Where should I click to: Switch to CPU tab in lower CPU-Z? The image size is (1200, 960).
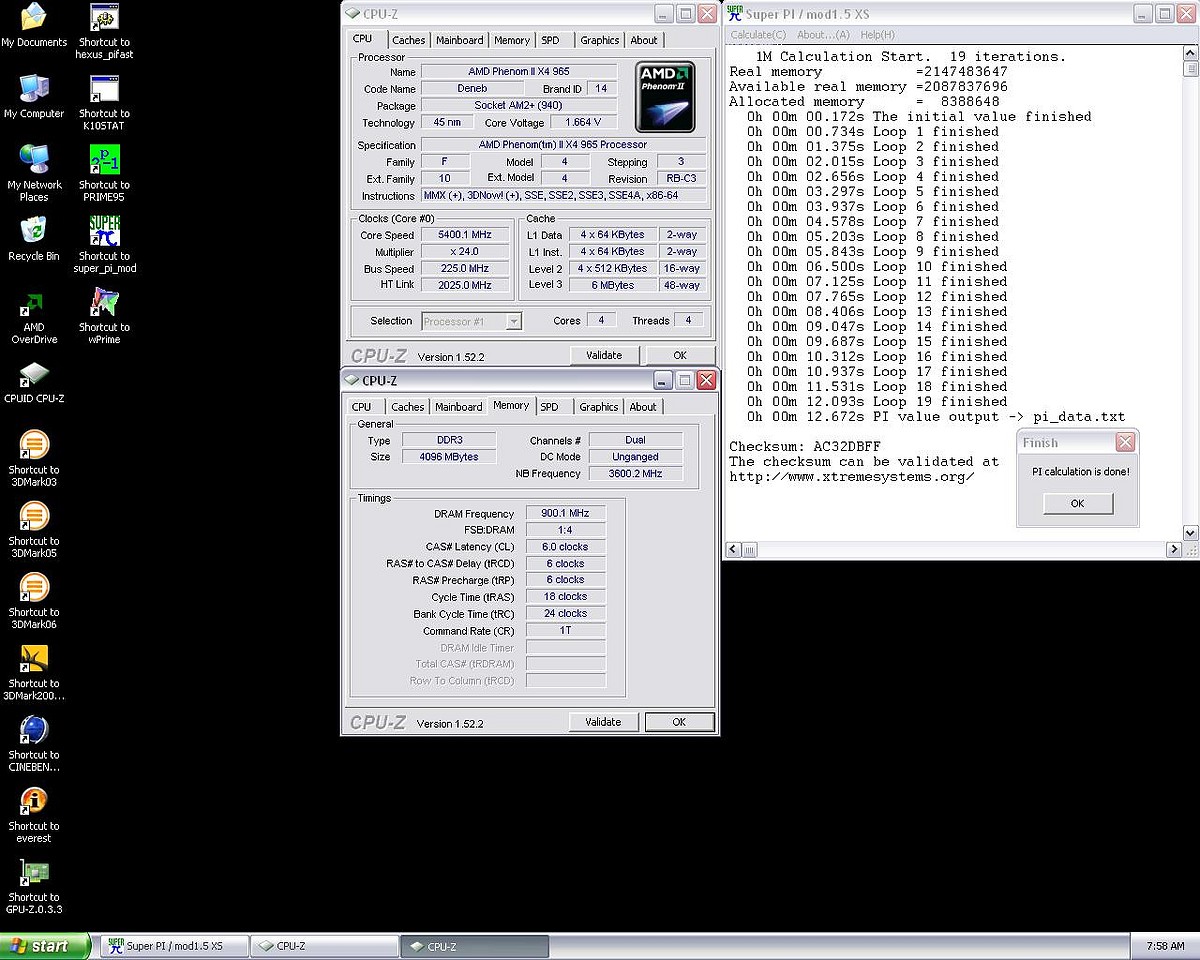(x=362, y=407)
